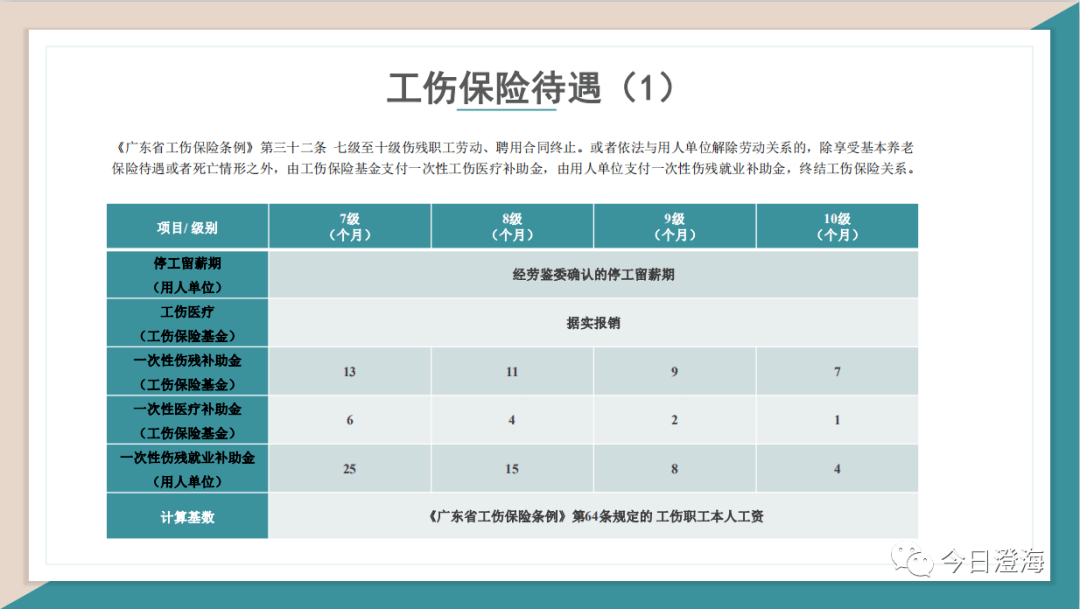
Task: Click value 6 in 一次性医疗补助金 row
Action: coord(350,420)
